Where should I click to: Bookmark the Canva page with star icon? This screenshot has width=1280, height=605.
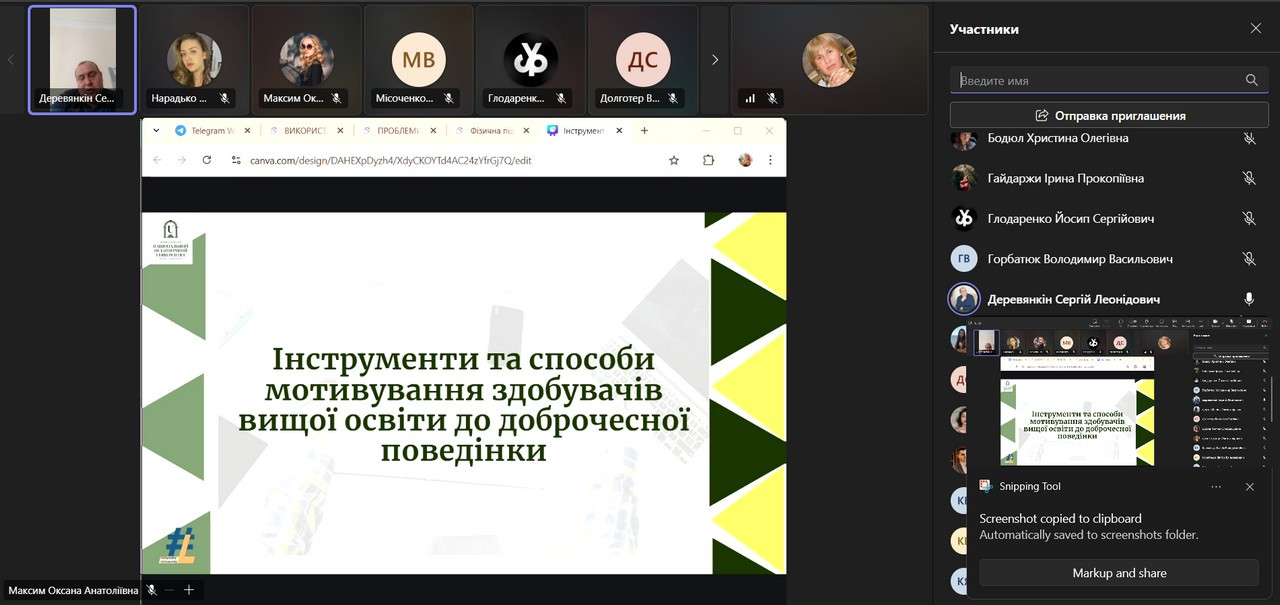pyautogui.click(x=674, y=160)
